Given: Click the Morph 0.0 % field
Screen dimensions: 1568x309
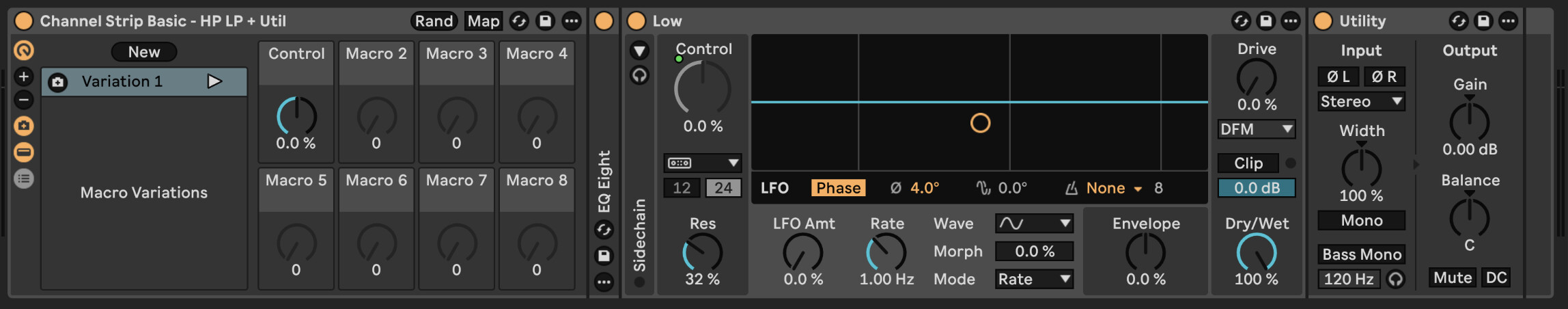Looking at the screenshot, I should click(x=1034, y=252).
